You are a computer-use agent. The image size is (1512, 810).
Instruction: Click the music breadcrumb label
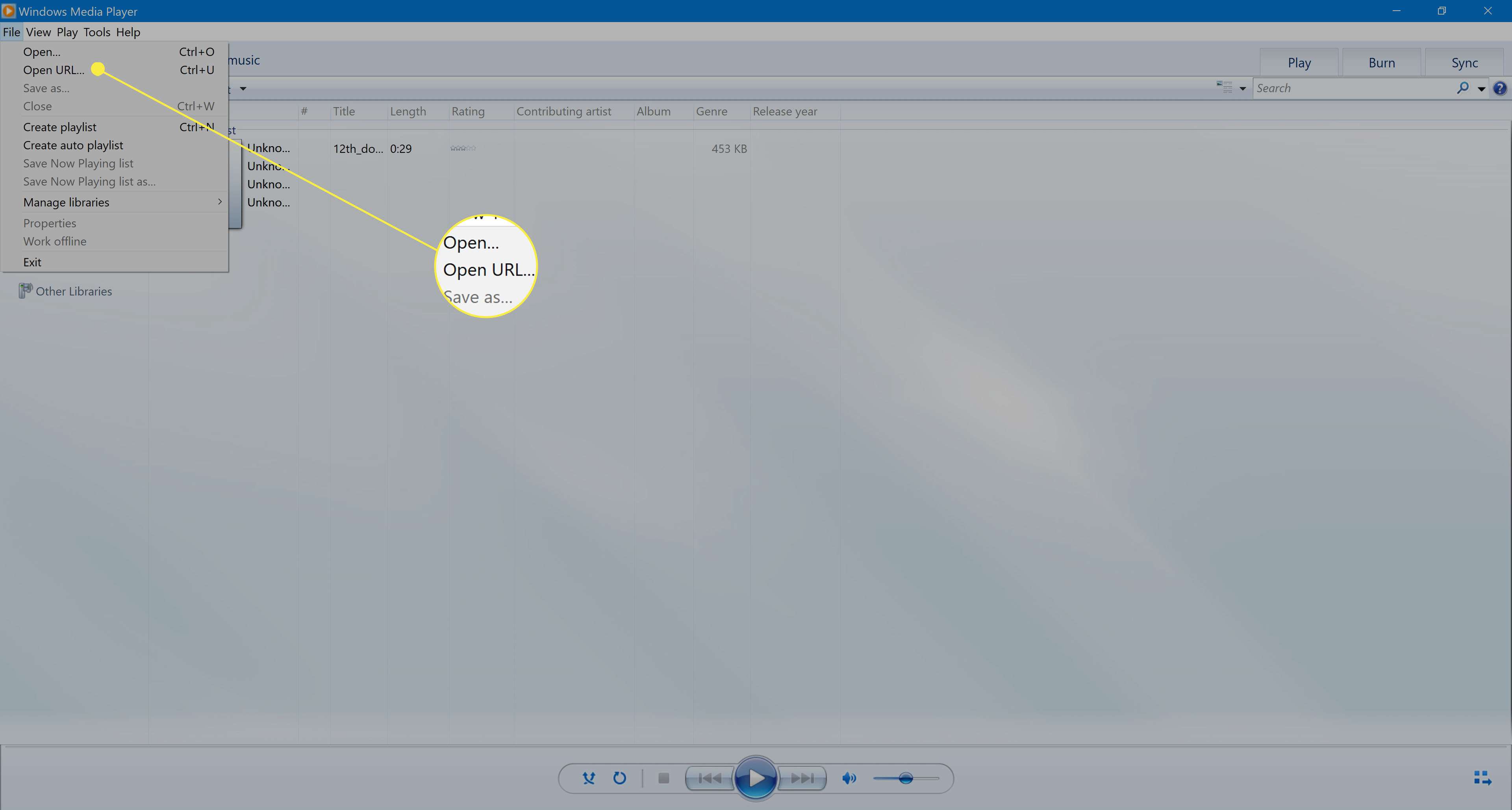pyautogui.click(x=244, y=60)
